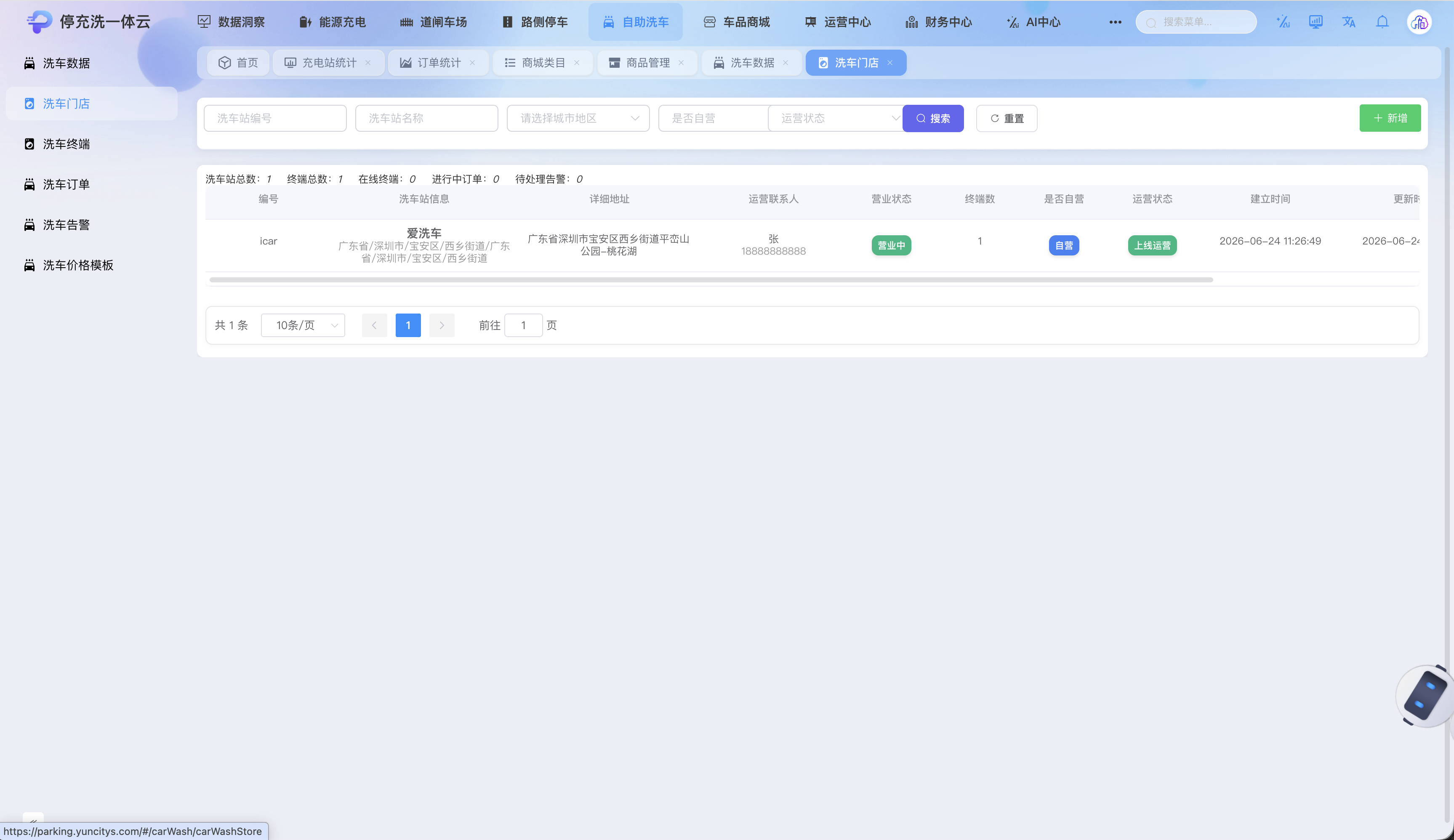Click the 终端数 column header
The image size is (1454, 840).
coord(980,199)
